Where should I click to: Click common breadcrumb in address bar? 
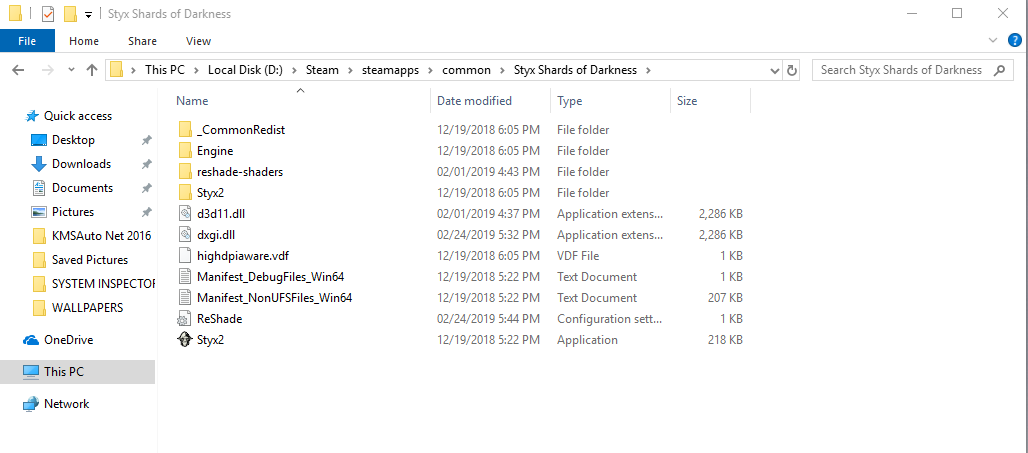[466, 69]
